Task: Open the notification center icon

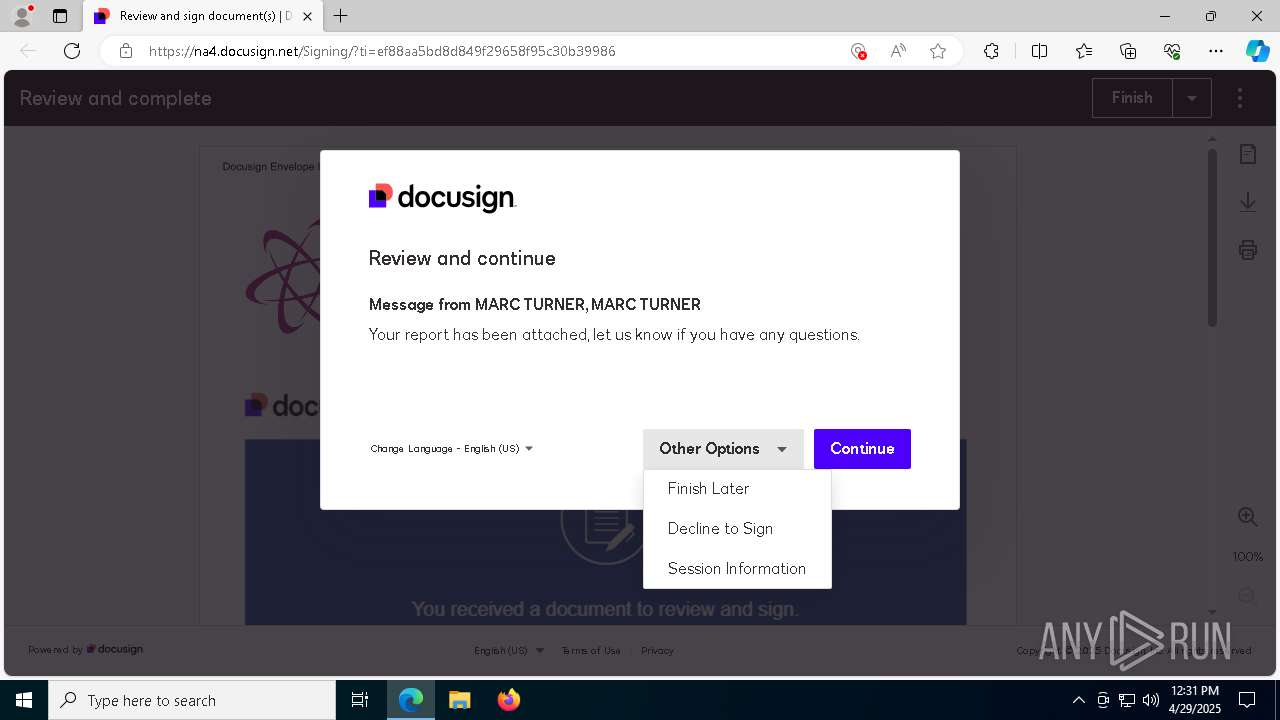Action: click(1247, 700)
